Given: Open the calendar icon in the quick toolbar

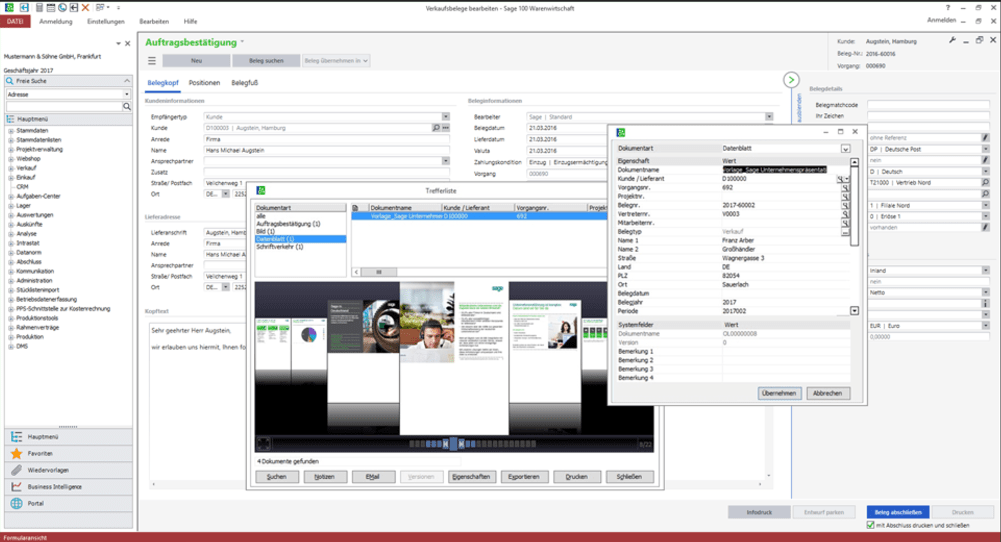Looking at the screenshot, I should click(50, 8).
